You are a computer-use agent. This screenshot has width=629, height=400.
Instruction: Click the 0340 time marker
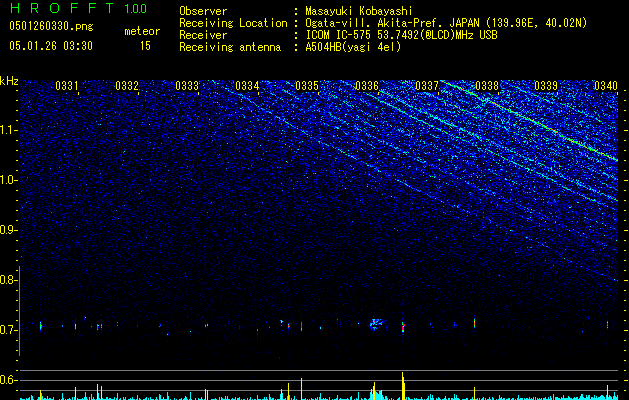[x=606, y=86]
